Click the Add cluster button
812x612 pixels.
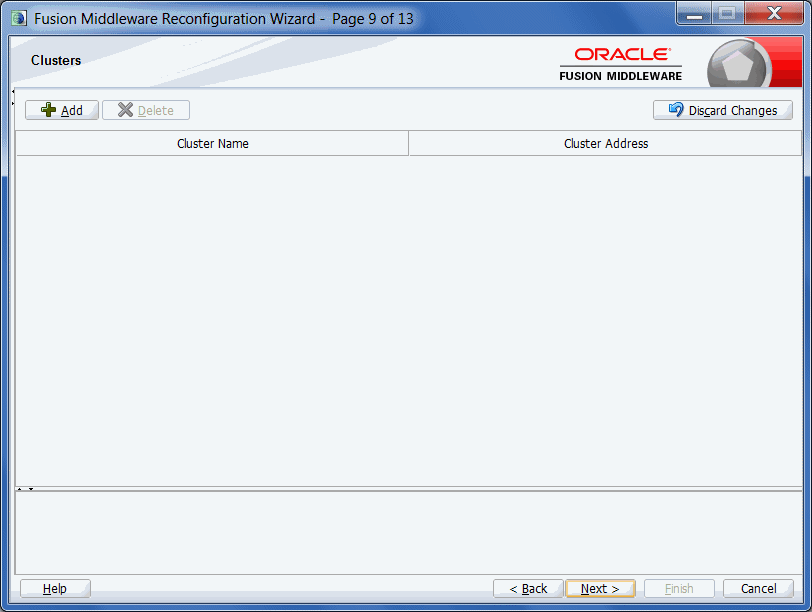[62, 110]
